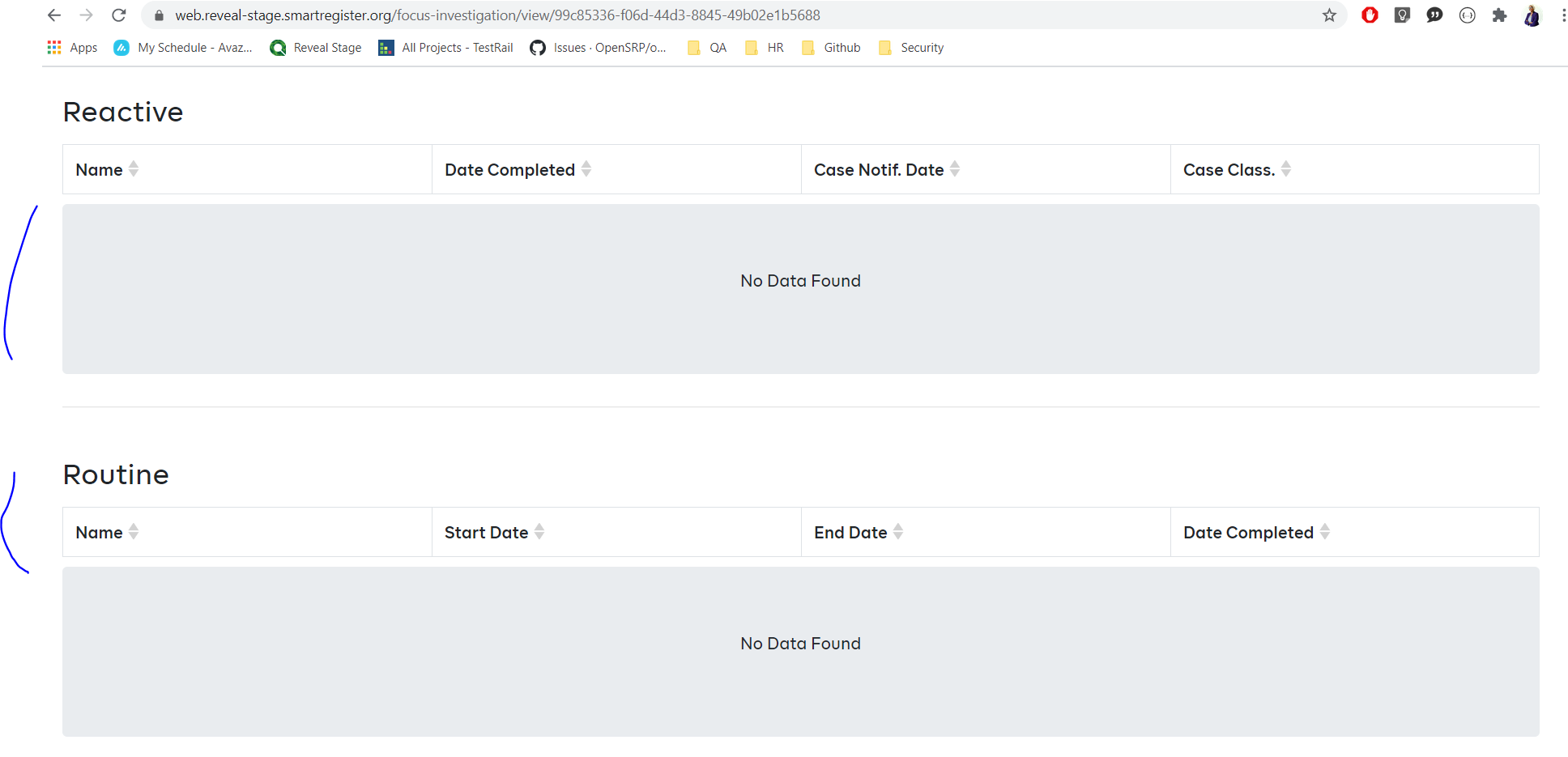The height and width of the screenshot is (757, 1568).
Task: Open the ad blocker extension icon
Action: click(1370, 15)
